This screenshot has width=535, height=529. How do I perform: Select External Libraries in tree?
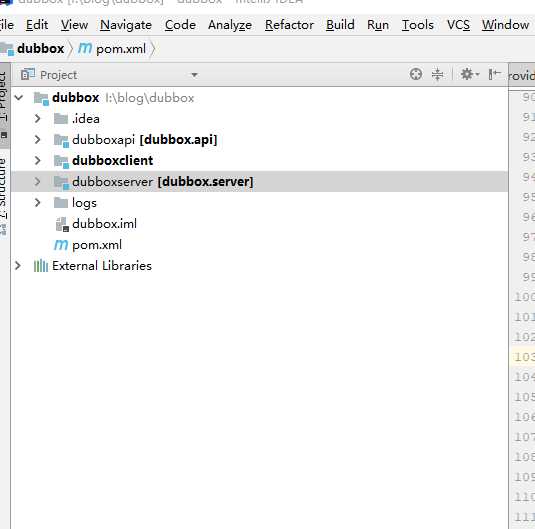pyautogui.click(x=259, y=266)
